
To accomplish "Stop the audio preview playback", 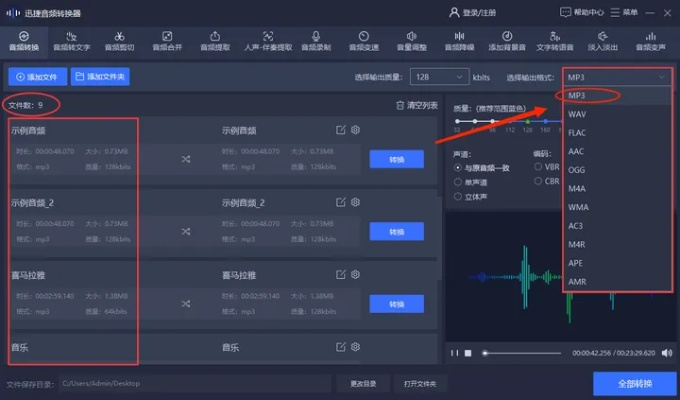I will [x=468, y=353].
